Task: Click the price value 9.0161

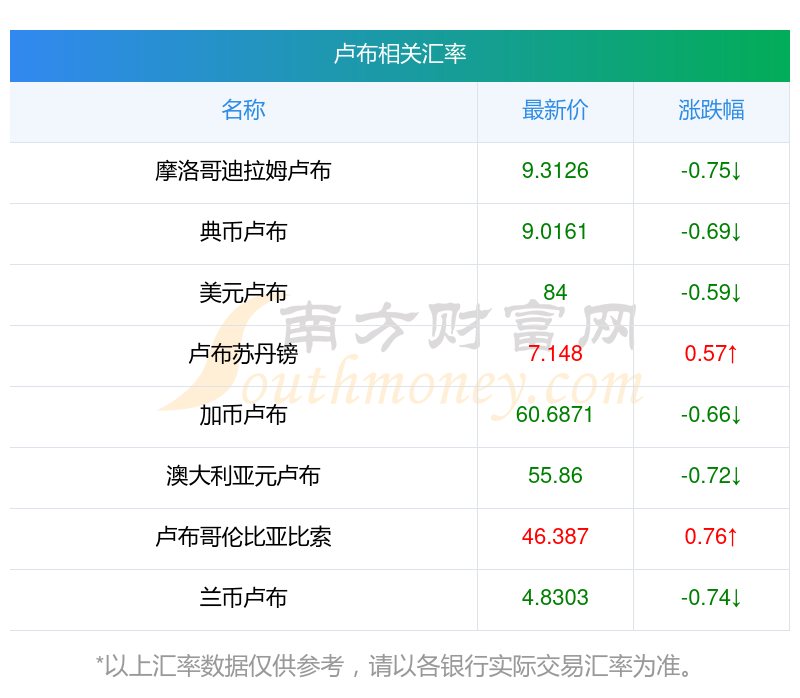Action: coord(555,232)
